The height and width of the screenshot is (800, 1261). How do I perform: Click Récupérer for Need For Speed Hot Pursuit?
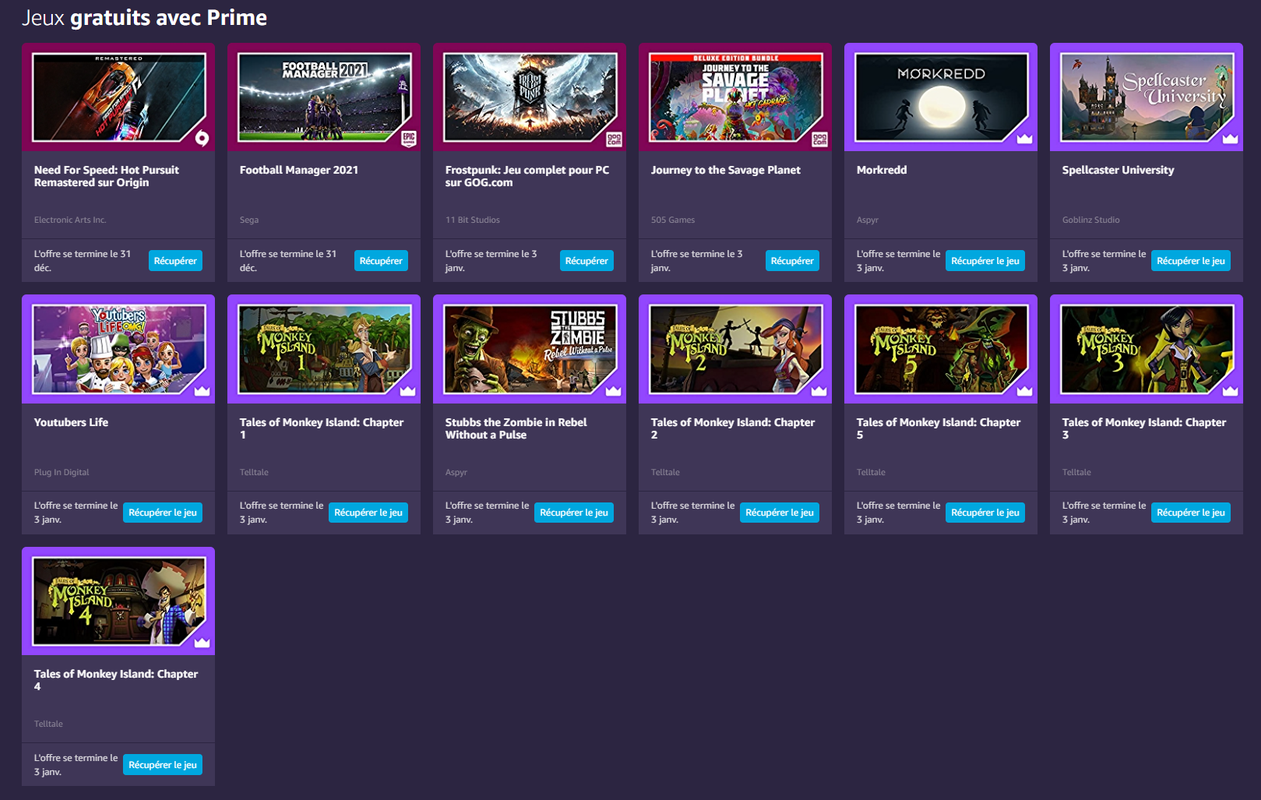(x=175, y=261)
